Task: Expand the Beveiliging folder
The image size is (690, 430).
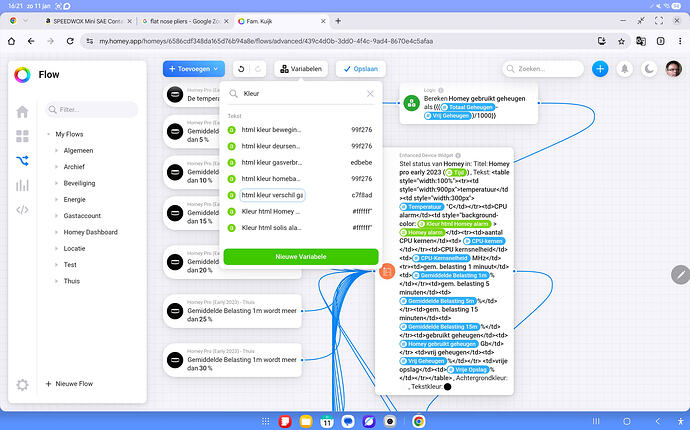Action: [57, 183]
